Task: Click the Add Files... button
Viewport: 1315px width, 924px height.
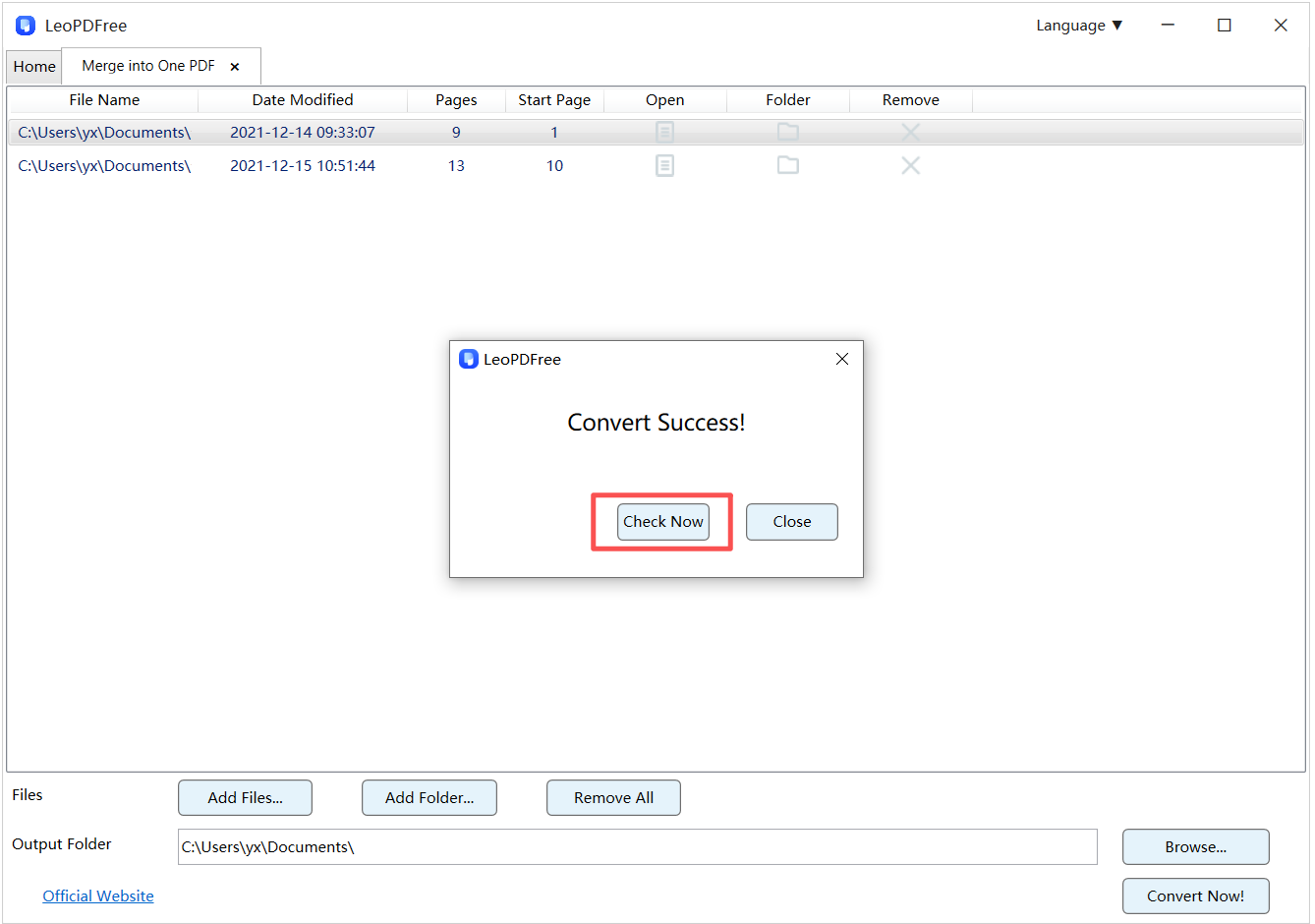Action: [245, 797]
